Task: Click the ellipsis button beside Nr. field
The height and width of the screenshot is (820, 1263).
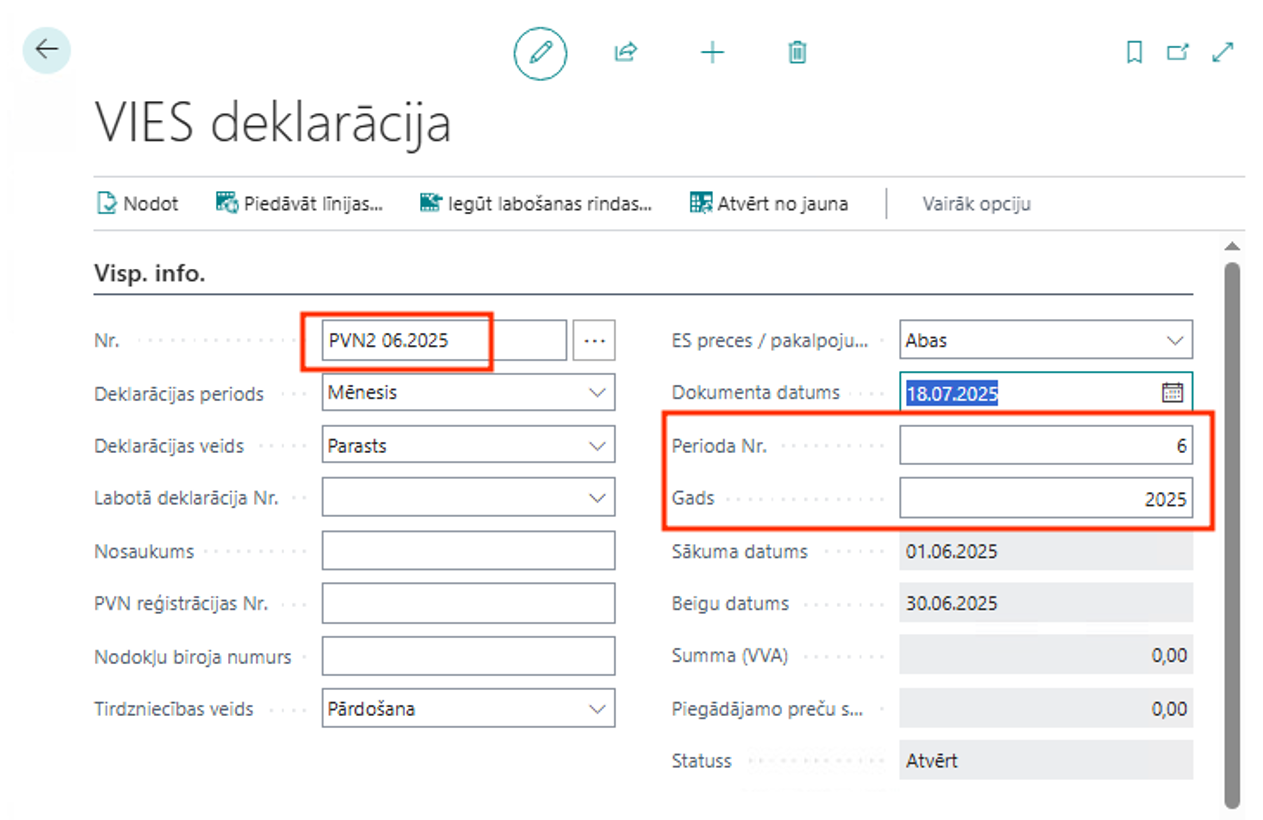Action: pyautogui.click(x=595, y=340)
